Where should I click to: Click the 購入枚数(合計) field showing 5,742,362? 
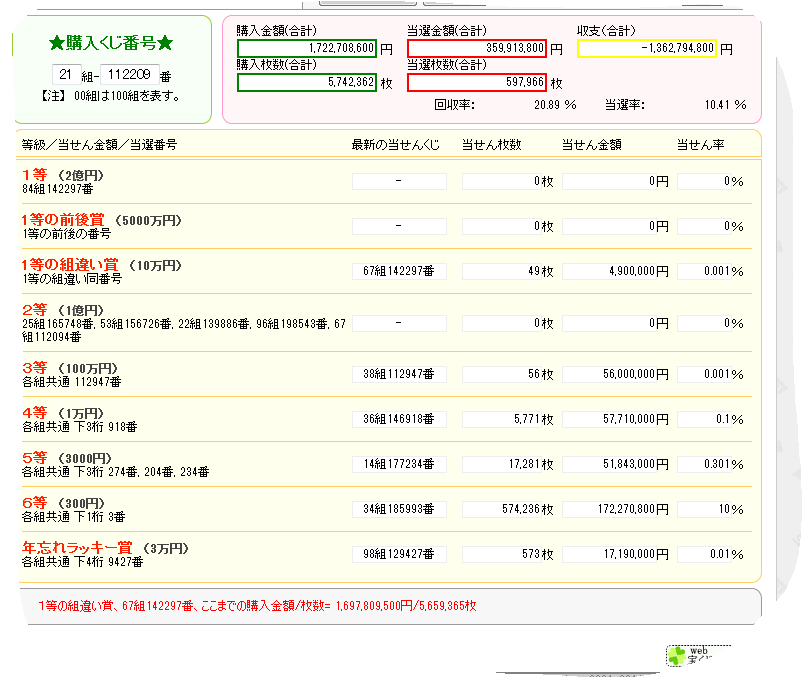tap(307, 82)
